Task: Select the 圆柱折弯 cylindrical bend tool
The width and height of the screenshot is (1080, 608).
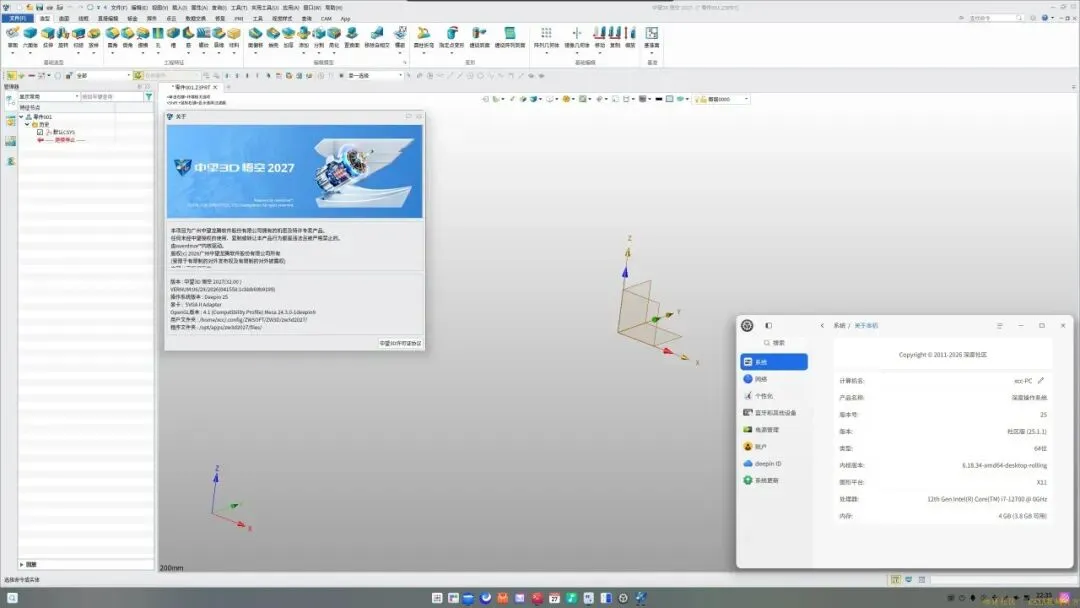Action: (x=424, y=37)
